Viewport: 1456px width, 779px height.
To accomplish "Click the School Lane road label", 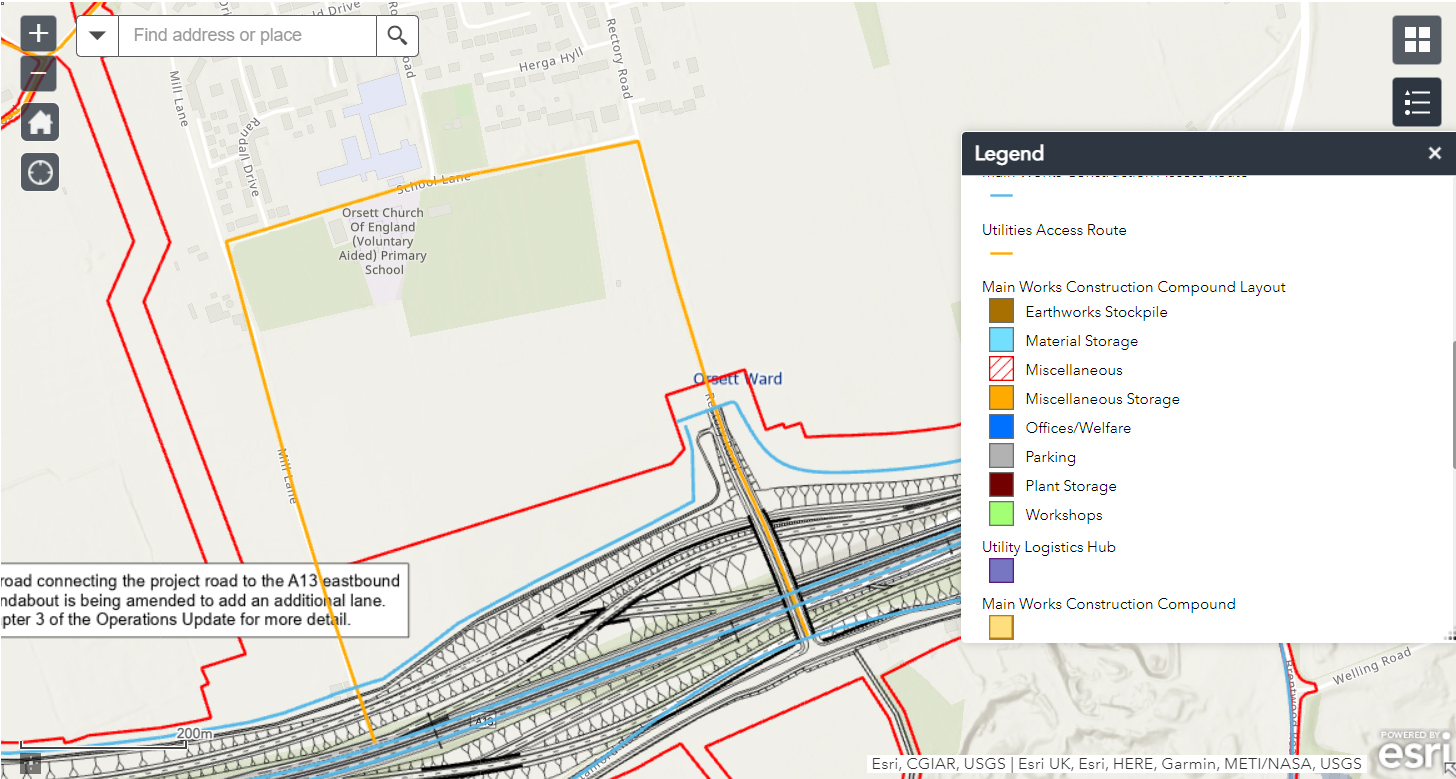I will pyautogui.click(x=434, y=183).
